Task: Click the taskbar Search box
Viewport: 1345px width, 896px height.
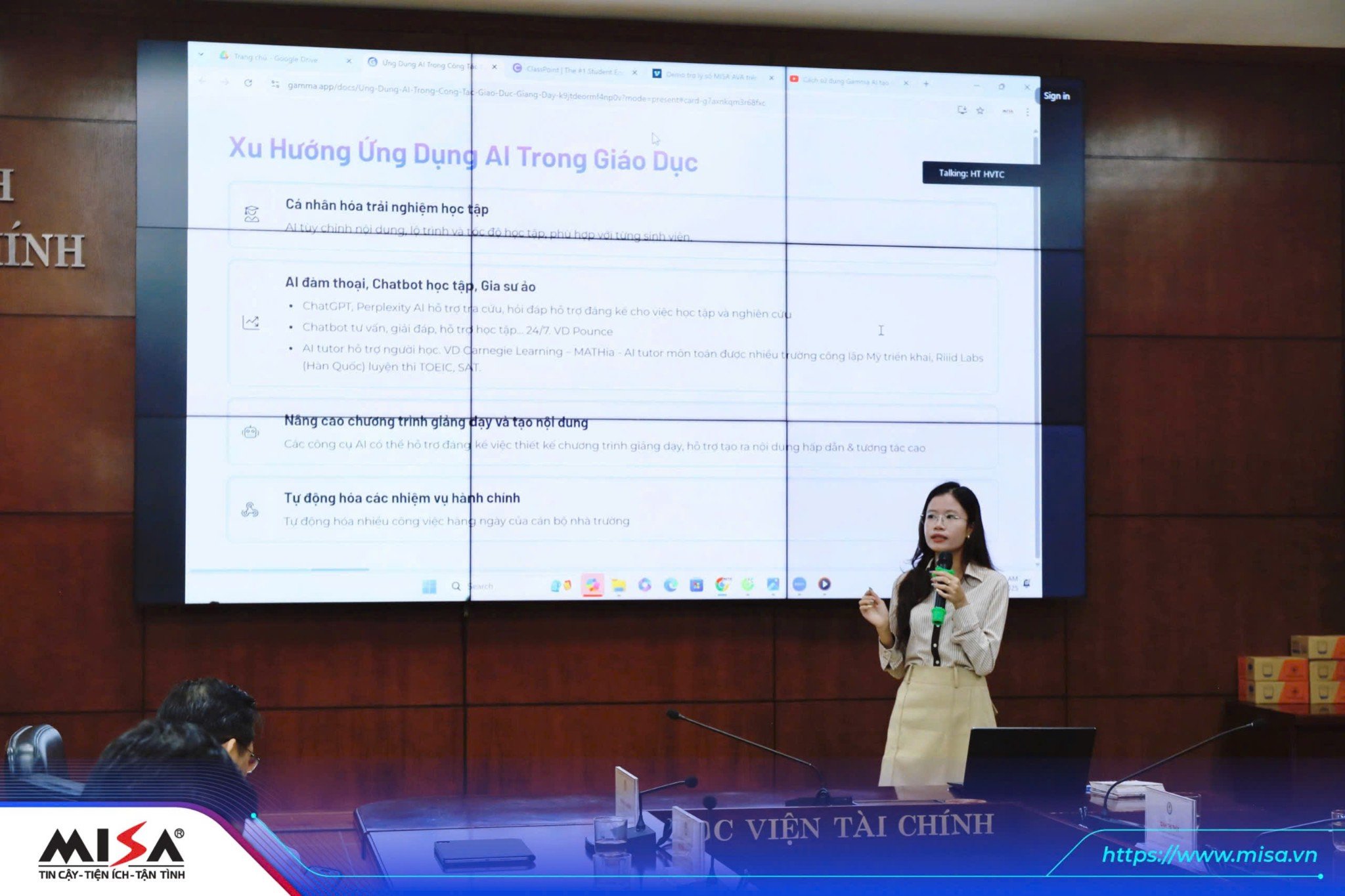Action: 474,586
